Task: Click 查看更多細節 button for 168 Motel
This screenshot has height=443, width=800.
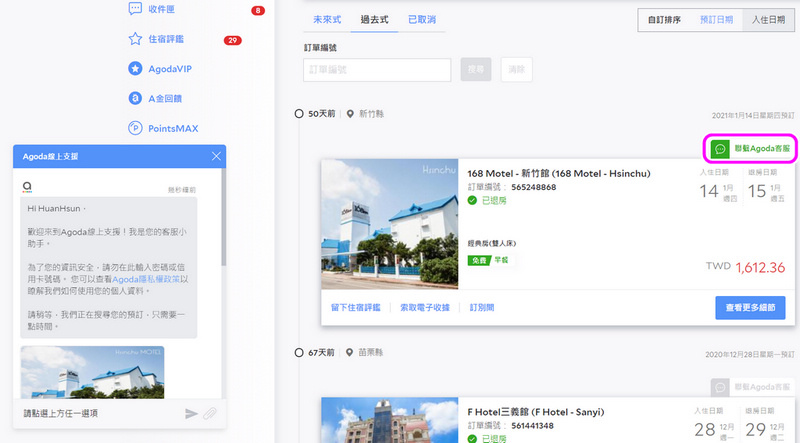Action: [751, 308]
